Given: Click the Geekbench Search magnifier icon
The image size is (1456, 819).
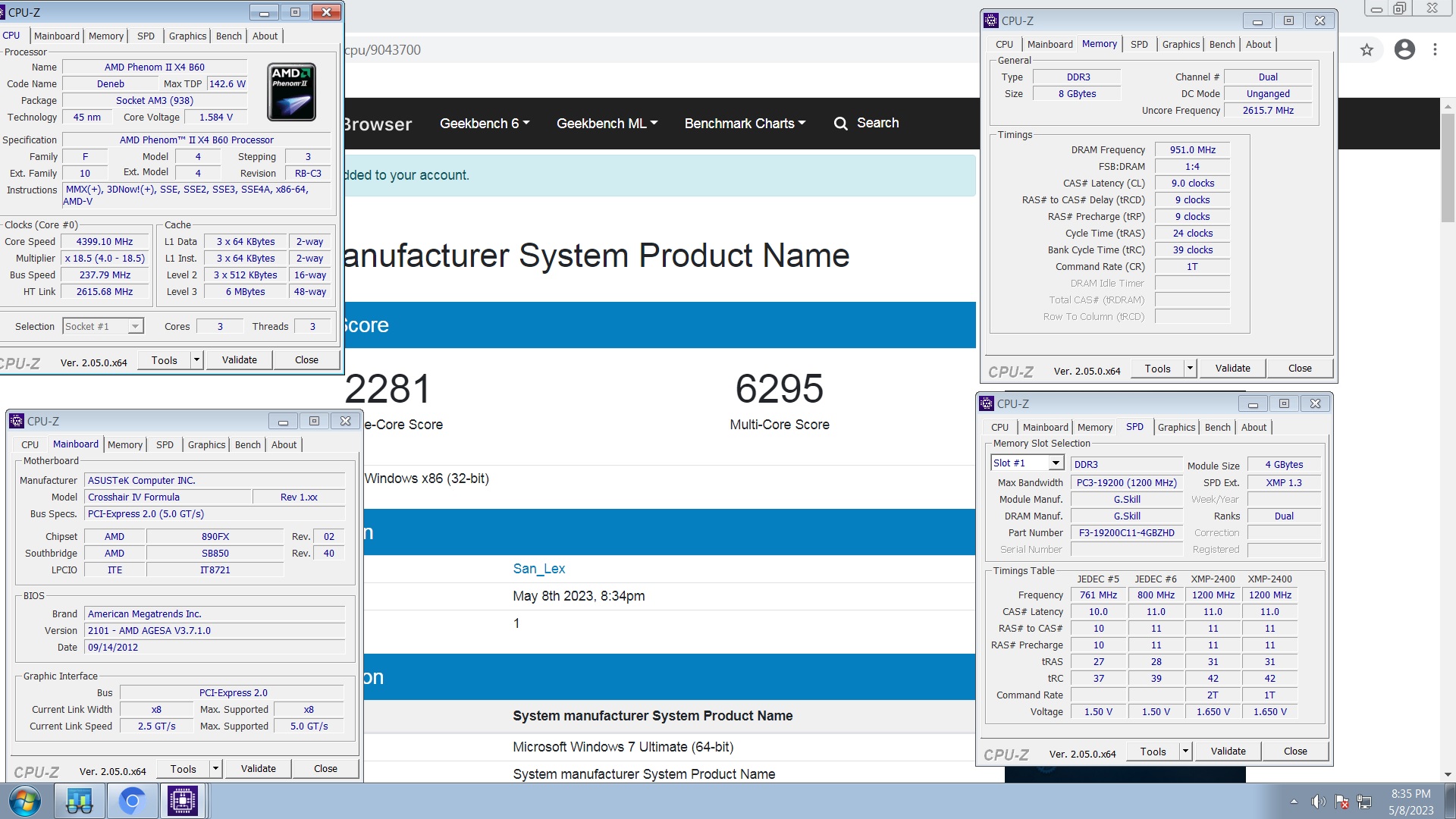Looking at the screenshot, I should [x=840, y=124].
